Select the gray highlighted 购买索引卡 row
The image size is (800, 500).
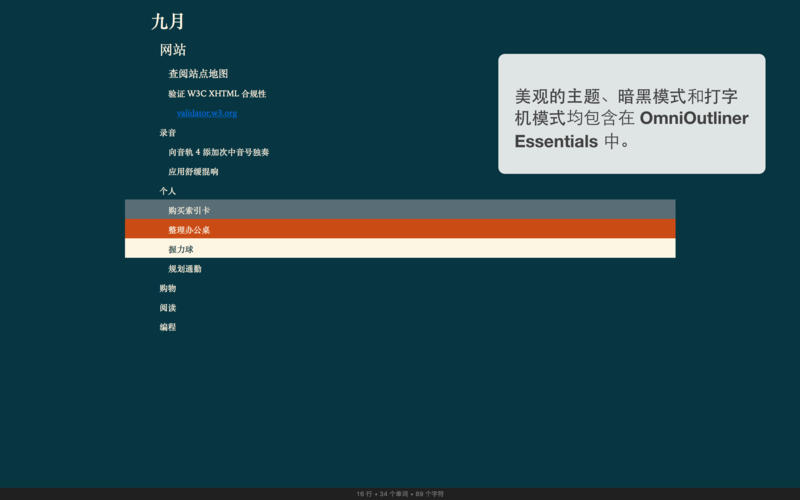pyautogui.click(x=189, y=210)
